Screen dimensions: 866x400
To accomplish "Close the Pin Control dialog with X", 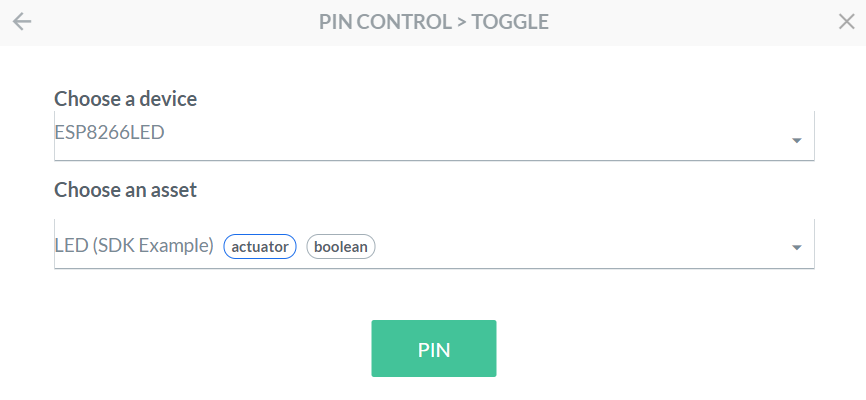I will [x=846, y=22].
